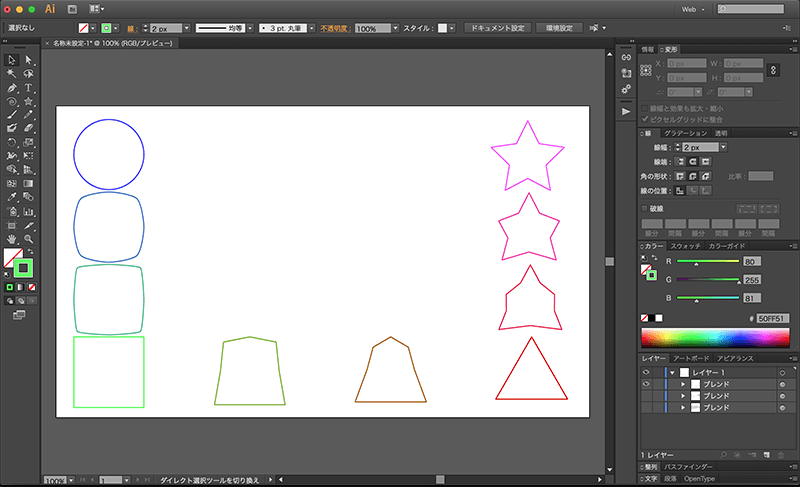
Task: Select the Eraser tool
Action: pyautogui.click(x=29, y=128)
